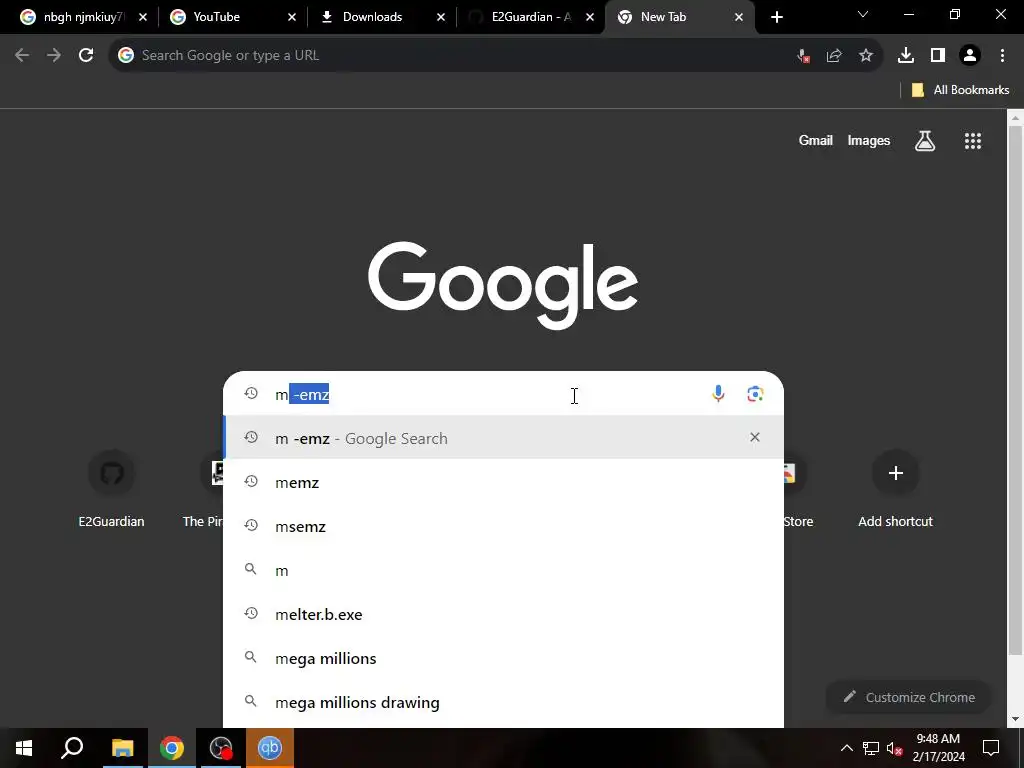Image resolution: width=1024 pixels, height=768 pixels.
Task: Close the Downloads tab
Action: pos(441,17)
